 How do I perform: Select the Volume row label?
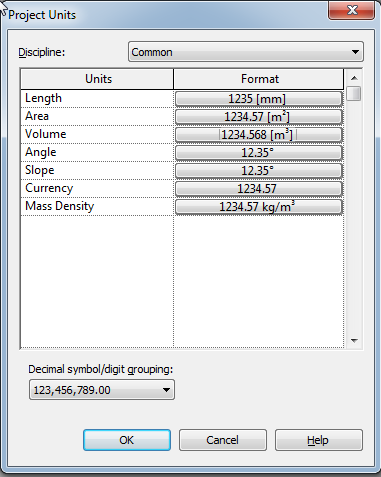[46, 134]
